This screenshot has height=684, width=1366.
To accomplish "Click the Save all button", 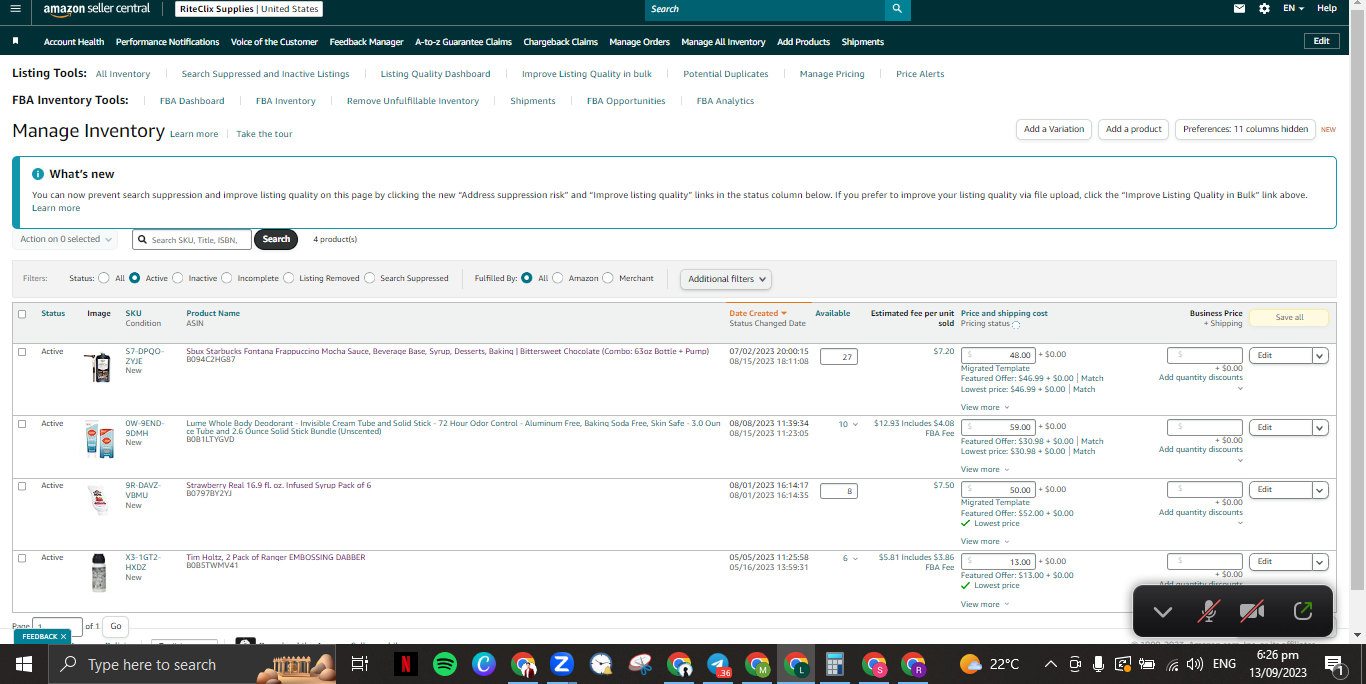I will [1289, 317].
